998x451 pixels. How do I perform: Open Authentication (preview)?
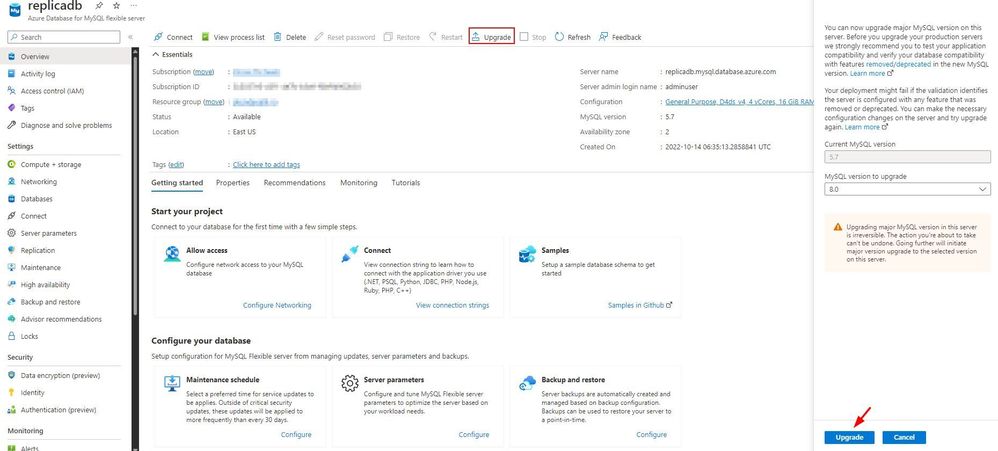click(58, 410)
